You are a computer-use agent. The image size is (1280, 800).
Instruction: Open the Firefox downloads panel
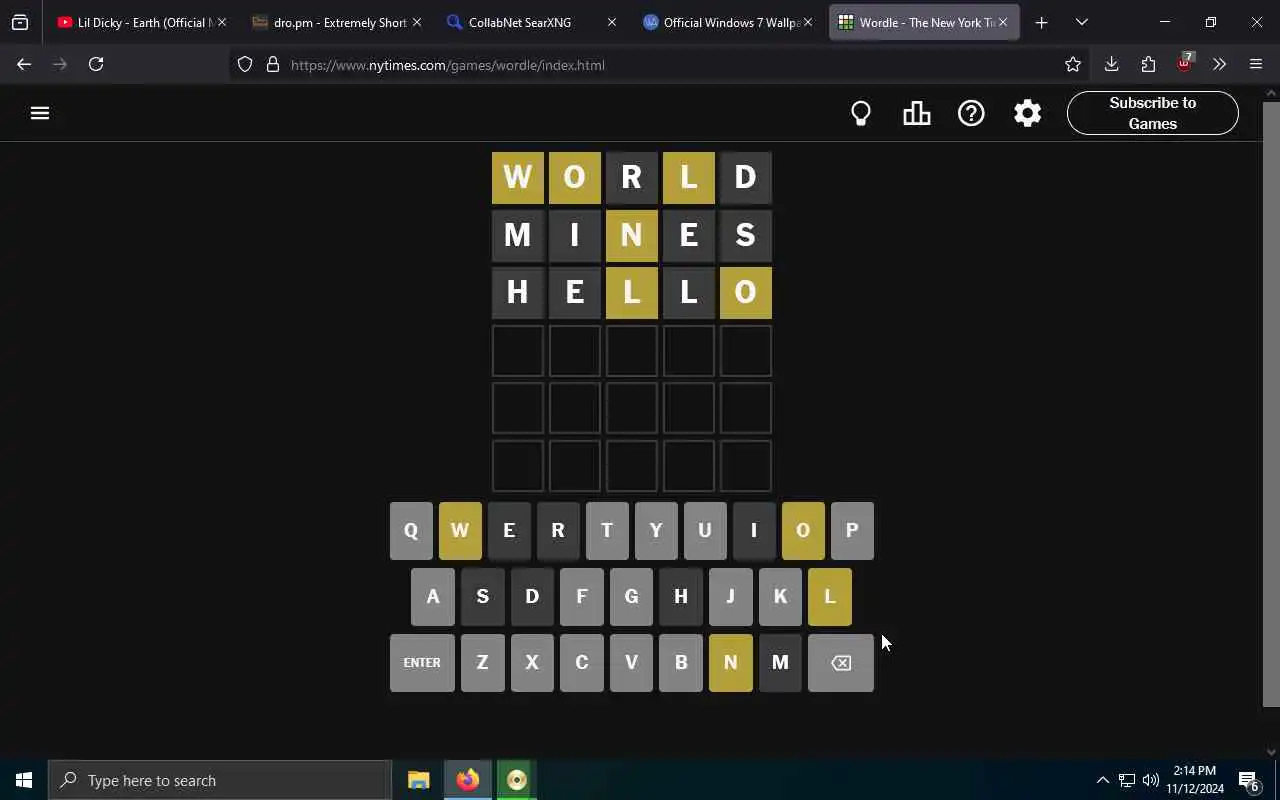pyautogui.click(x=1111, y=64)
